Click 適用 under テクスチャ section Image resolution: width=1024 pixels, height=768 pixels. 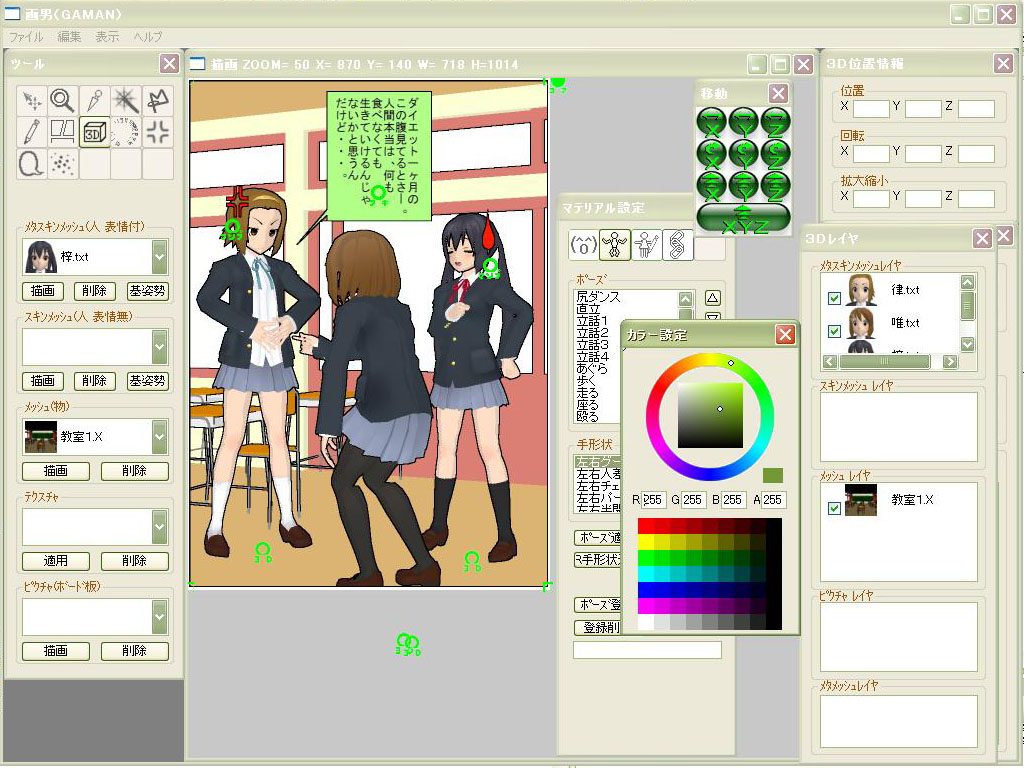pyautogui.click(x=56, y=561)
